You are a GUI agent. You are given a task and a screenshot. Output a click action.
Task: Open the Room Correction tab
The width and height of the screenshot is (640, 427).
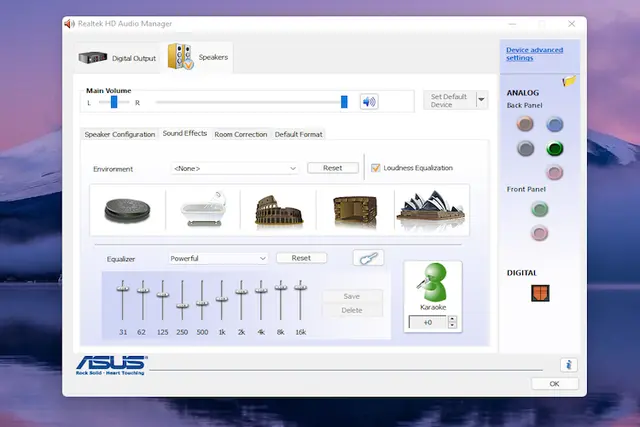[x=241, y=134]
